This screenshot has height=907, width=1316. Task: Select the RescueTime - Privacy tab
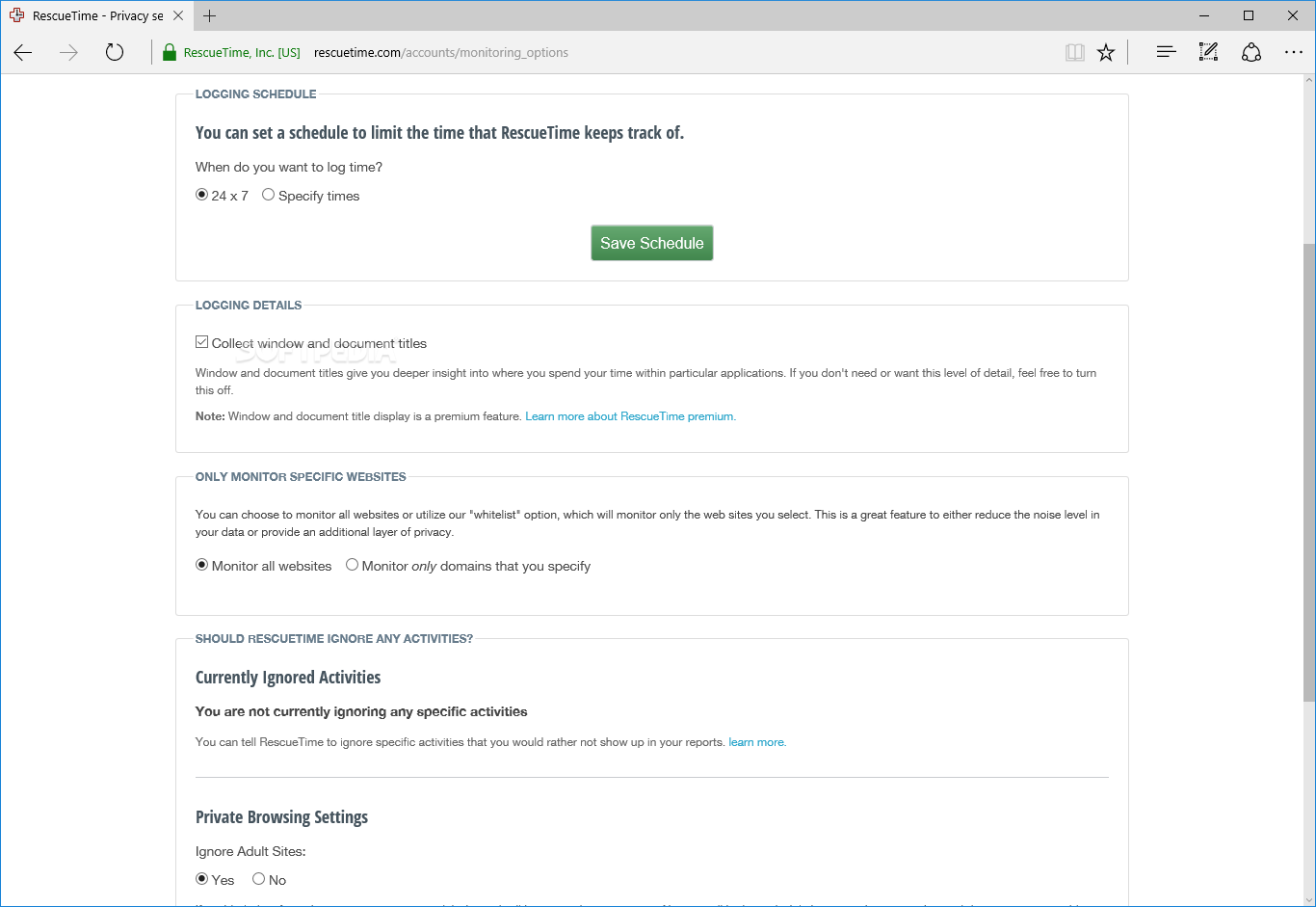pyautogui.click(x=96, y=15)
